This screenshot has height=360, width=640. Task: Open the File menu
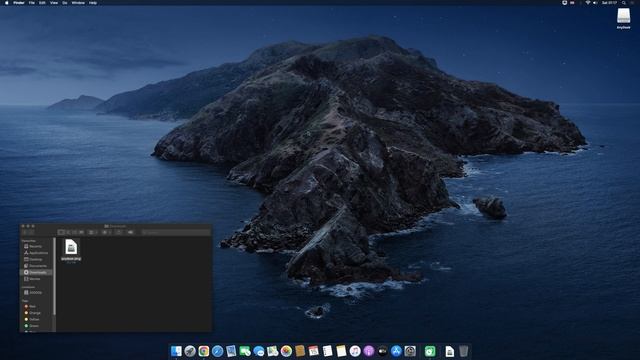click(x=31, y=2)
